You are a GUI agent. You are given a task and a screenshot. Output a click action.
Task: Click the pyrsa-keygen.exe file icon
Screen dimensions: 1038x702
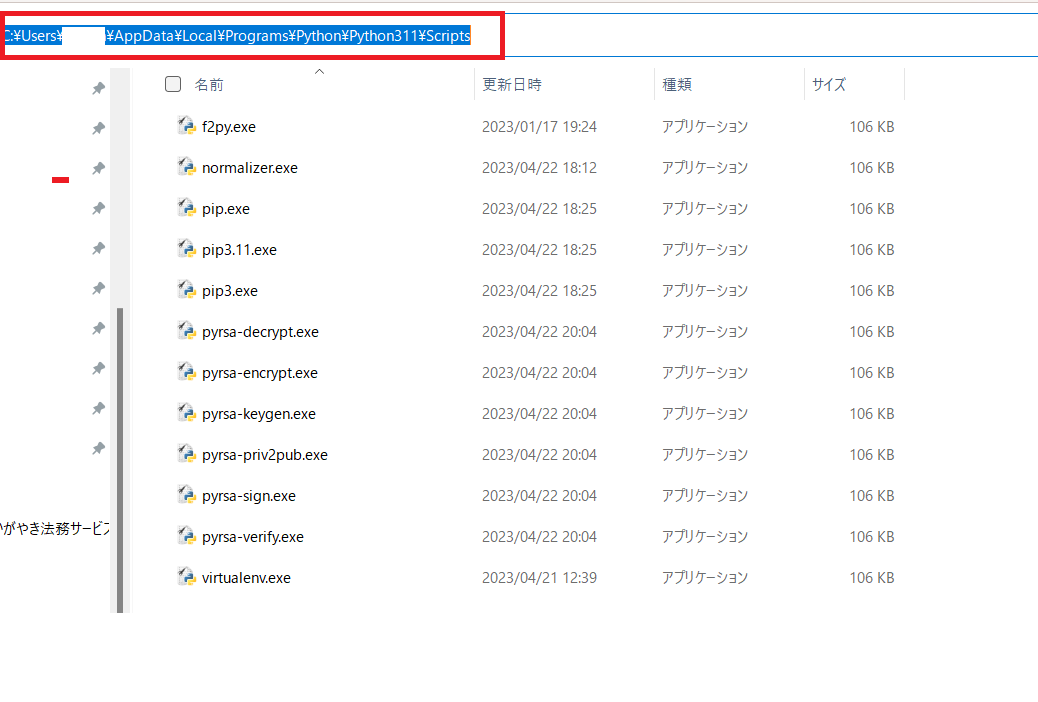[187, 413]
